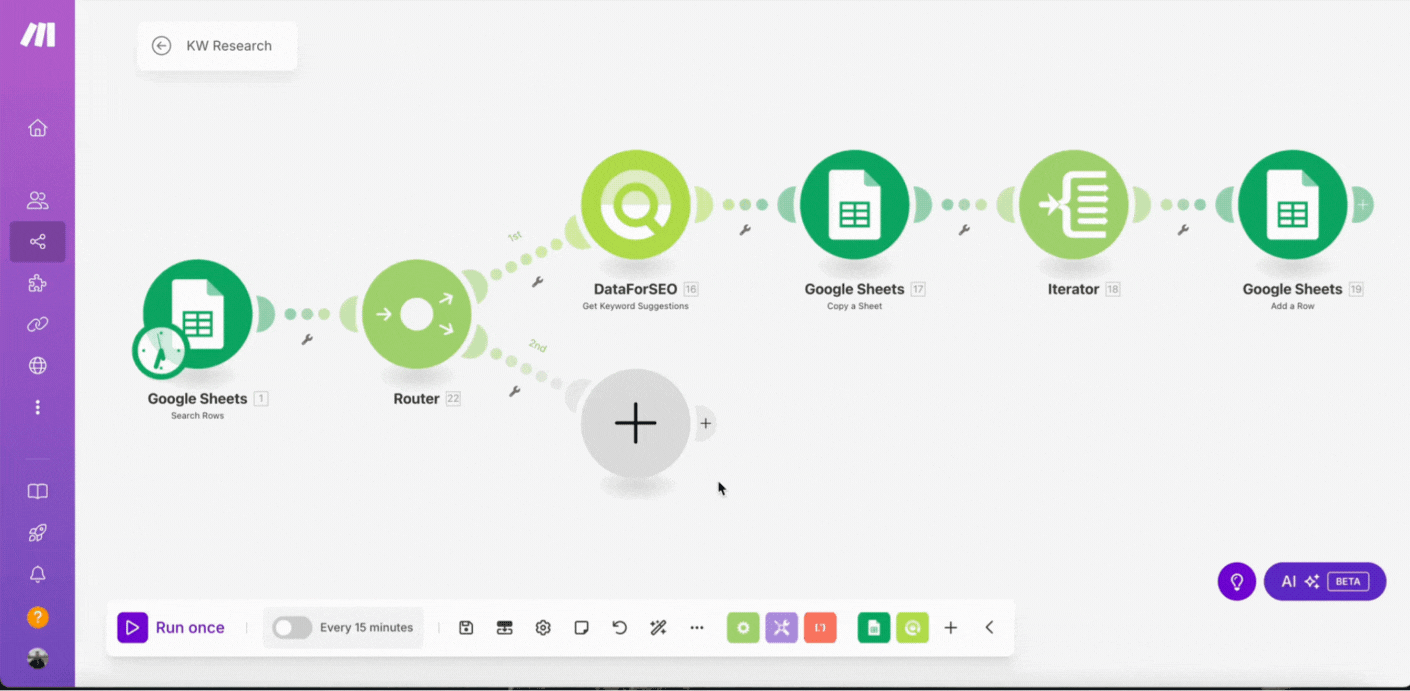Viewport: 1410px width, 691px height.
Task: Open scenario settings gear icon
Action: pos(543,628)
